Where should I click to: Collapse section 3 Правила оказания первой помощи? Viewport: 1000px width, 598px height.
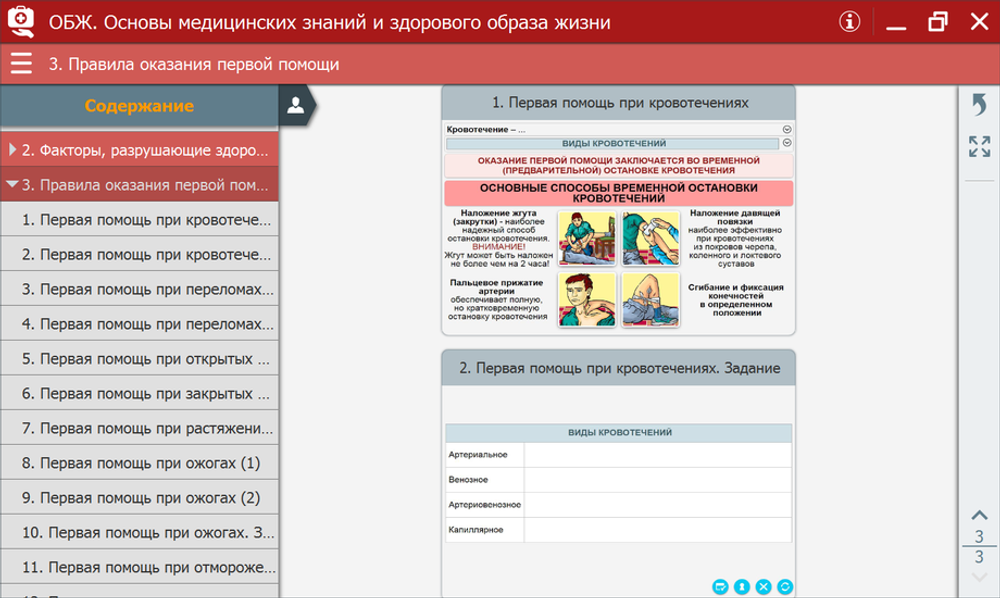[140, 185]
